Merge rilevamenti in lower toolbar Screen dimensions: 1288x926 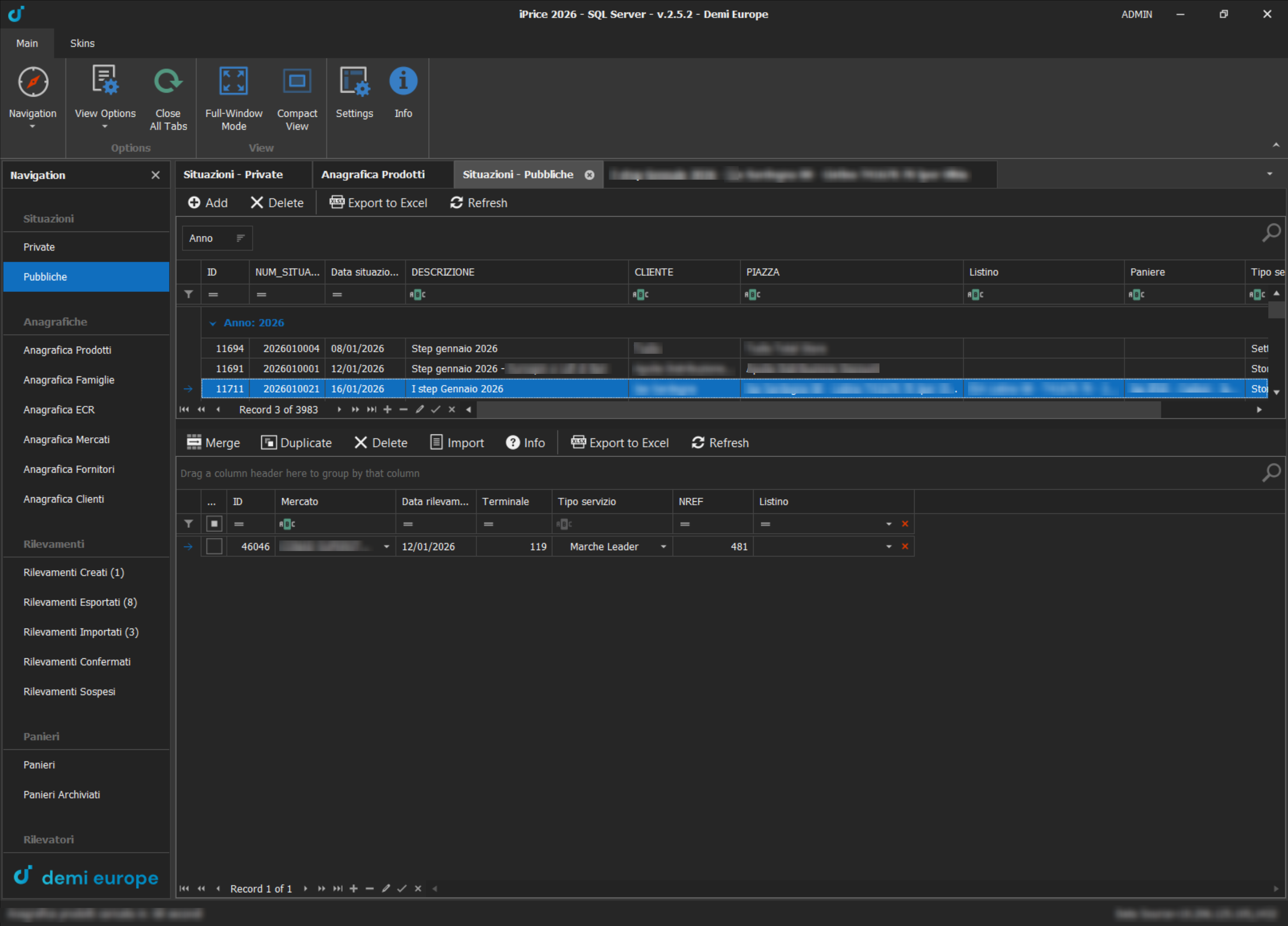[213, 442]
